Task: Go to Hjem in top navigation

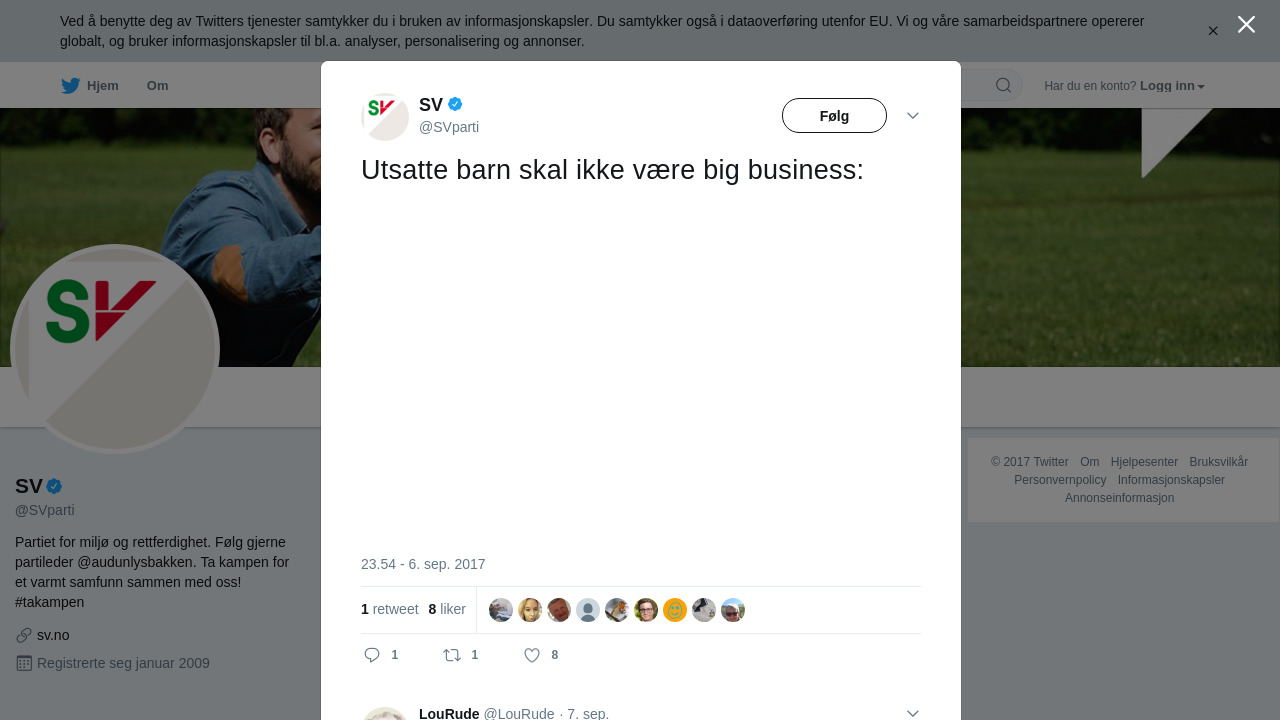Action: [103, 86]
